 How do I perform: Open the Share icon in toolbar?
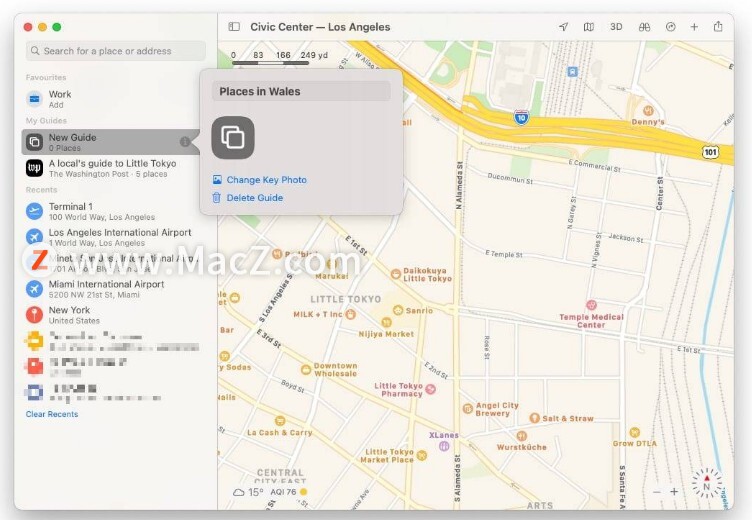pyautogui.click(x=718, y=26)
